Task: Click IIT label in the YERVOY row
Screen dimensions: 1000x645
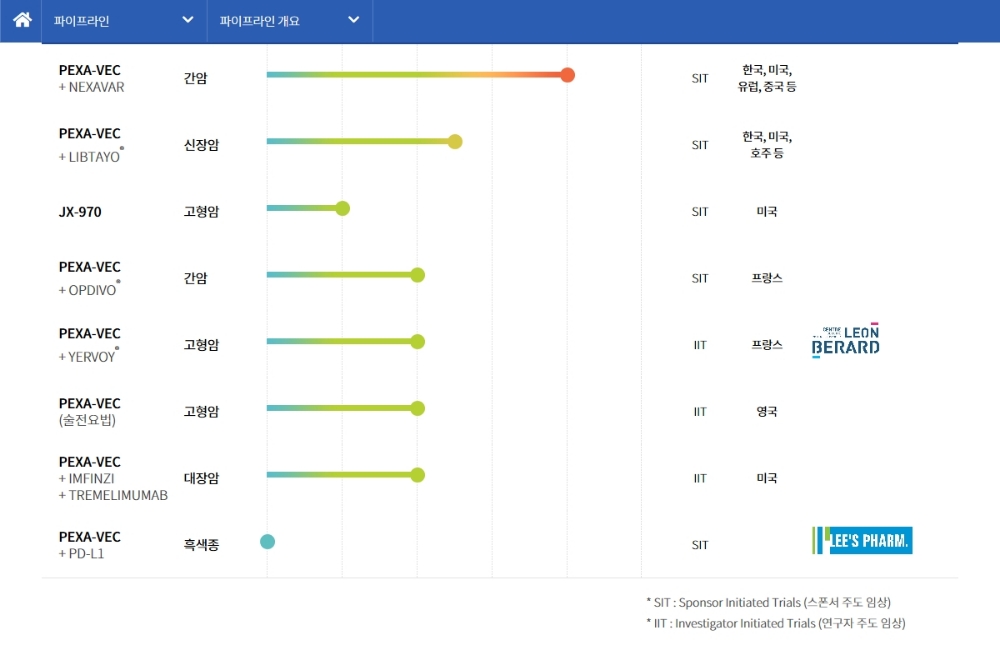Action: (700, 345)
